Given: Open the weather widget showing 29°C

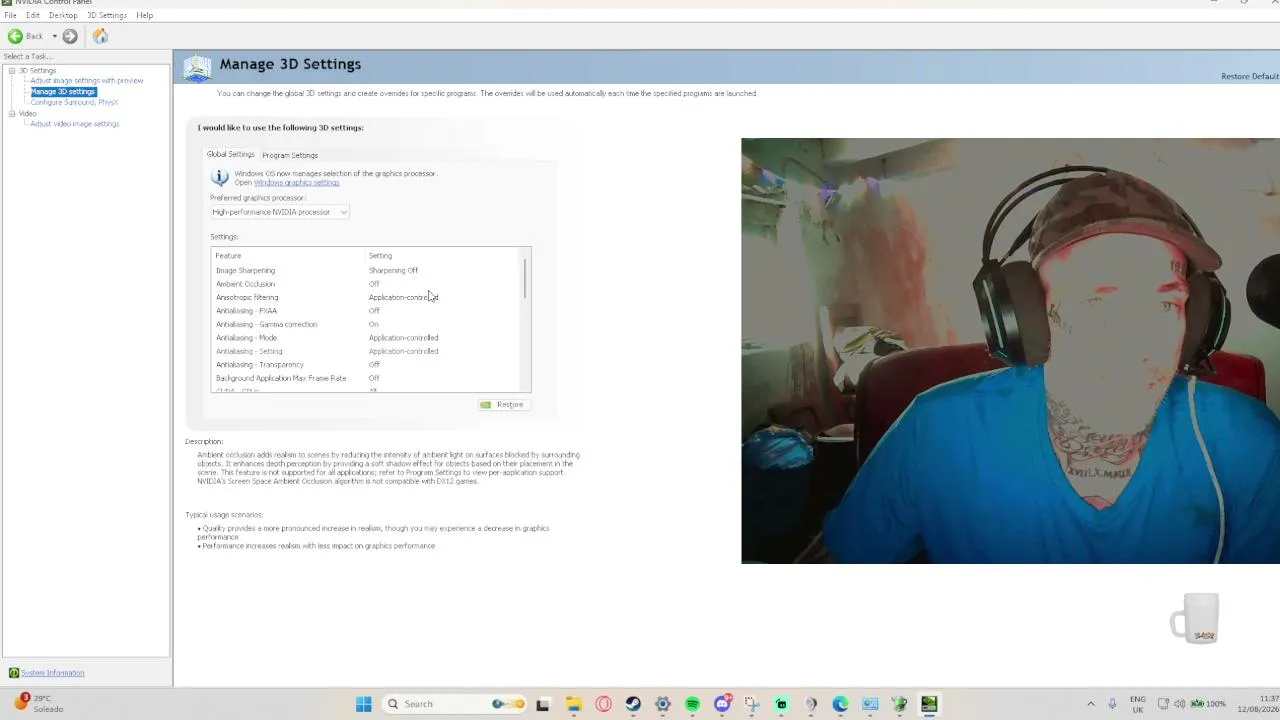Looking at the screenshot, I should click(38, 703).
